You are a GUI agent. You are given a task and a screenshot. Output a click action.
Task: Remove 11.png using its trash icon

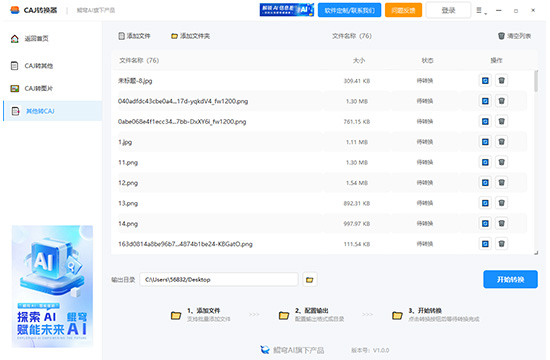click(x=502, y=162)
